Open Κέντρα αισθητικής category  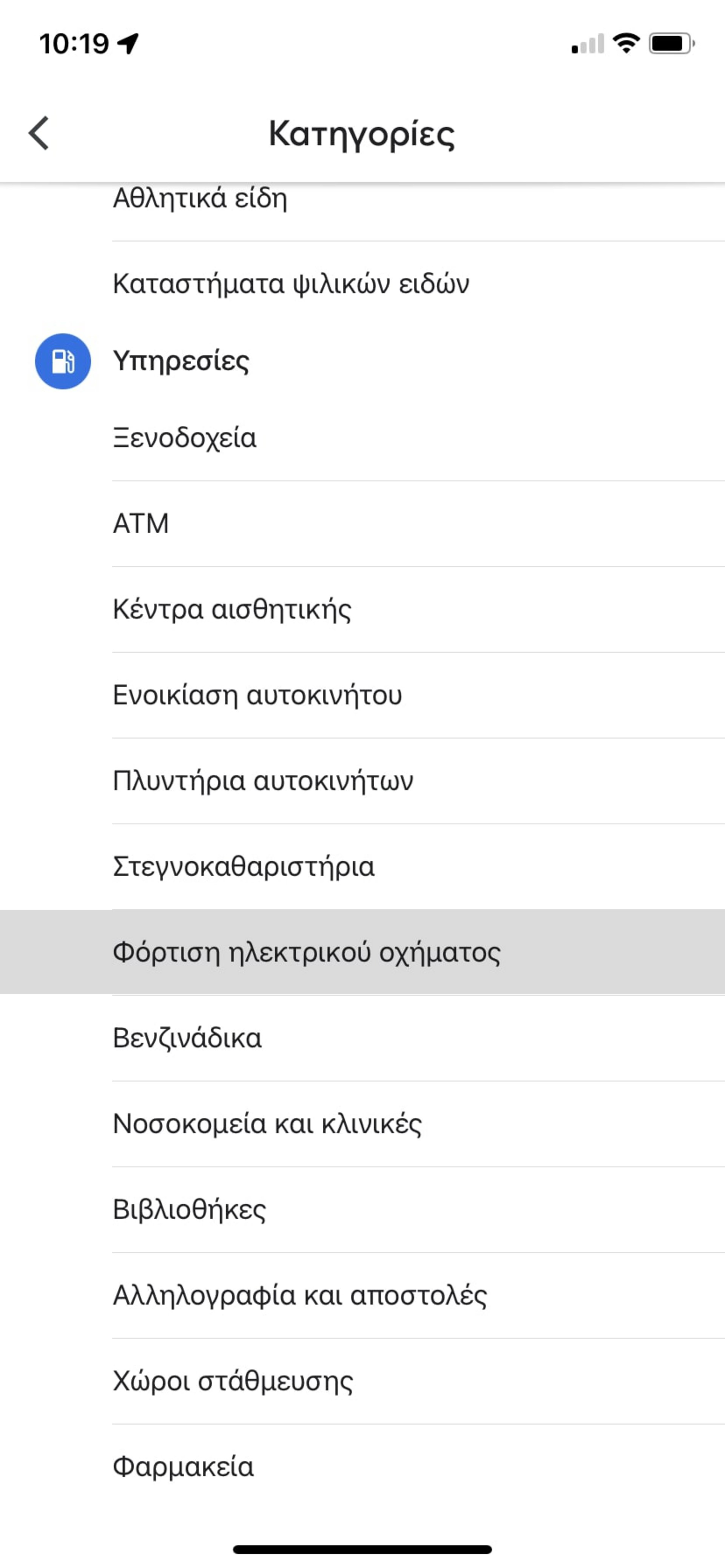coord(232,609)
